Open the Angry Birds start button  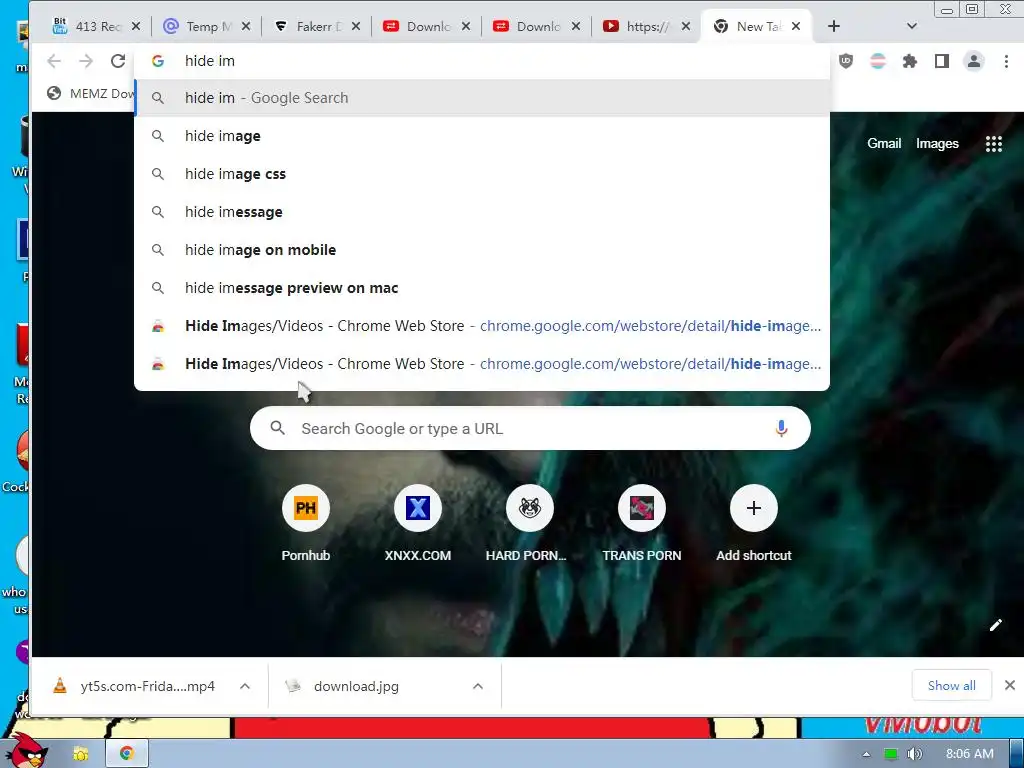(26, 750)
